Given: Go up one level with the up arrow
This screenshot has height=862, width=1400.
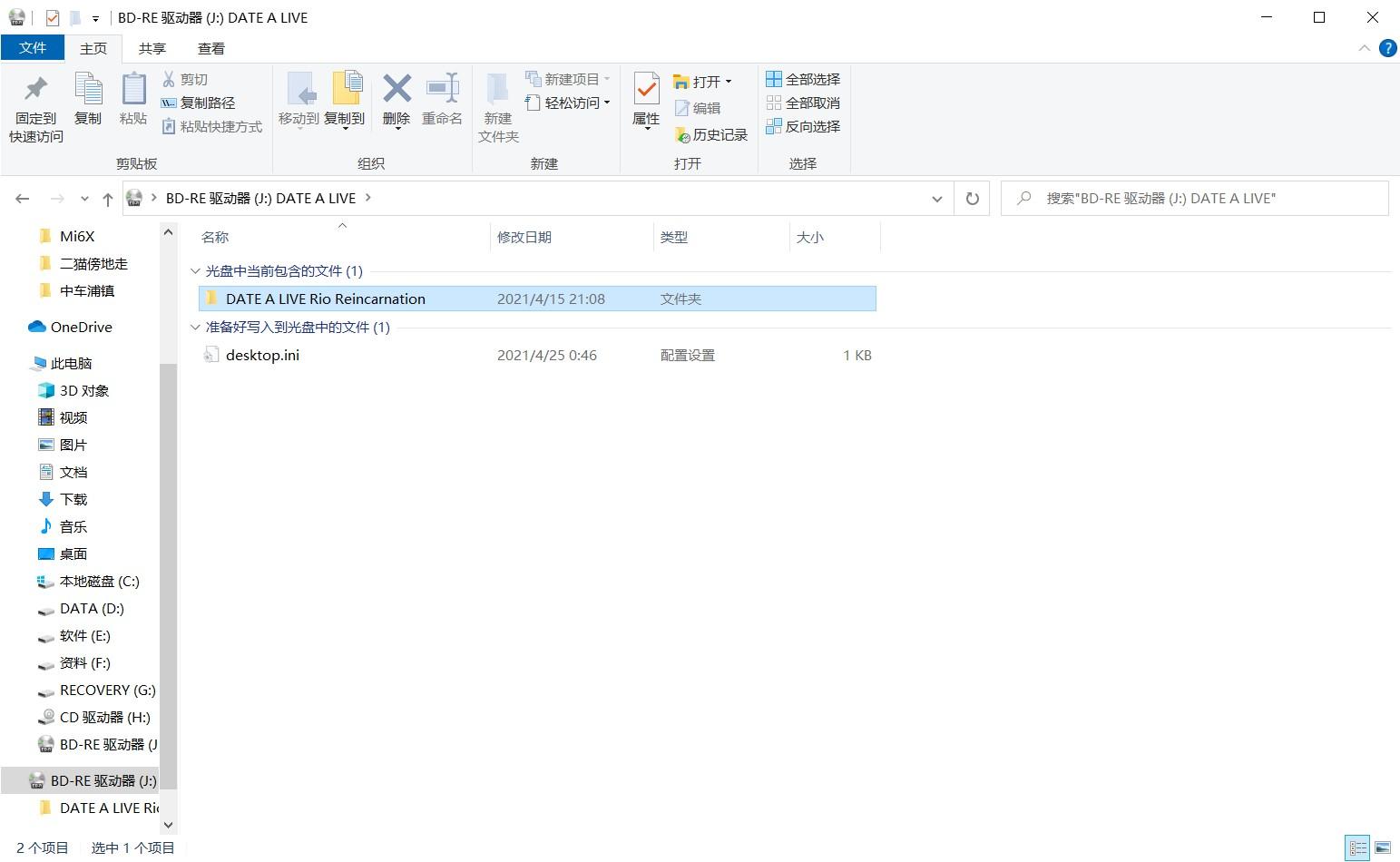Looking at the screenshot, I should 107,199.
